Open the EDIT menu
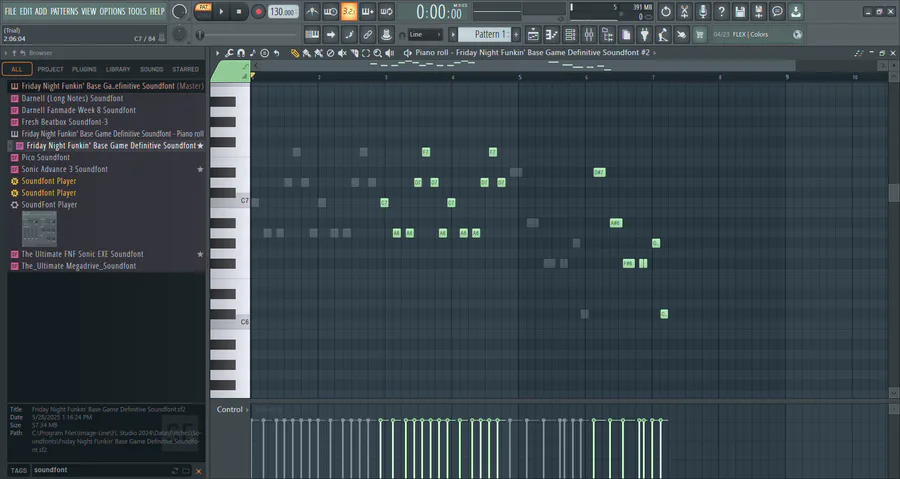The height and width of the screenshot is (479, 900). point(26,11)
